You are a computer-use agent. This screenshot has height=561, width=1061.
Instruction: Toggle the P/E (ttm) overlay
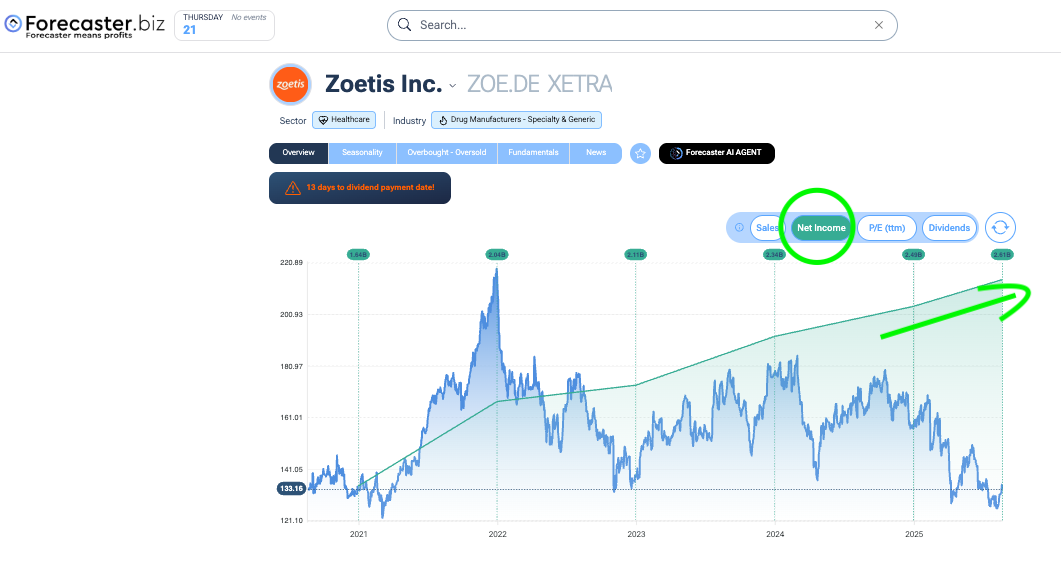point(886,228)
